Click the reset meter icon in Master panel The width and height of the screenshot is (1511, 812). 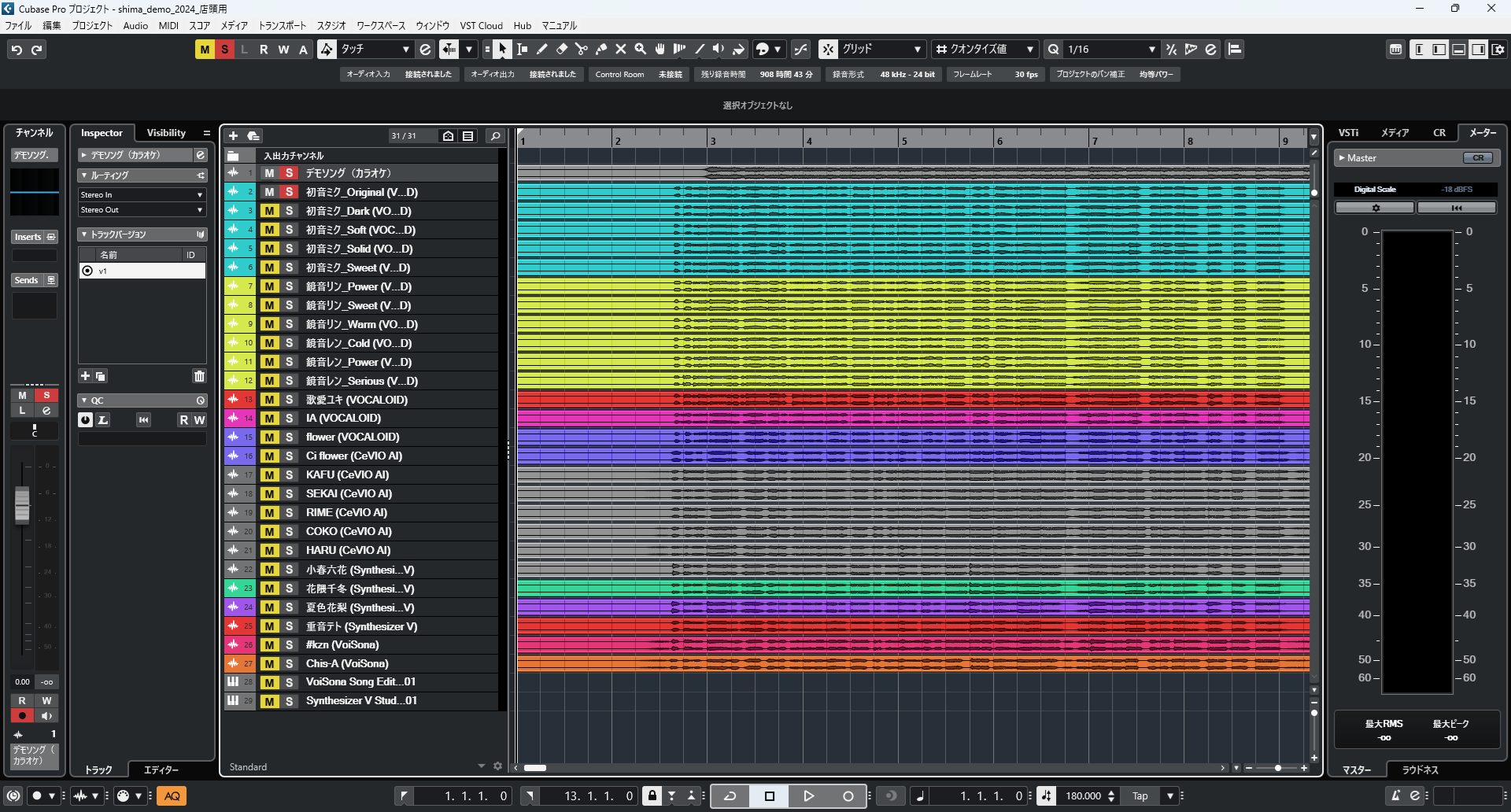[1457, 208]
